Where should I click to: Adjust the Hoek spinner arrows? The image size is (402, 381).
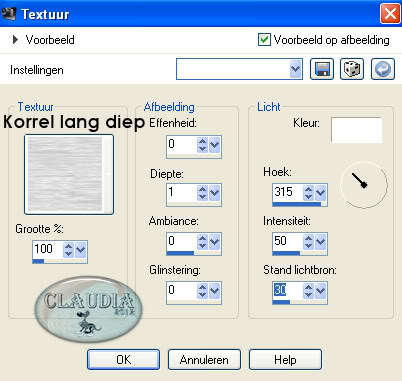tap(308, 193)
